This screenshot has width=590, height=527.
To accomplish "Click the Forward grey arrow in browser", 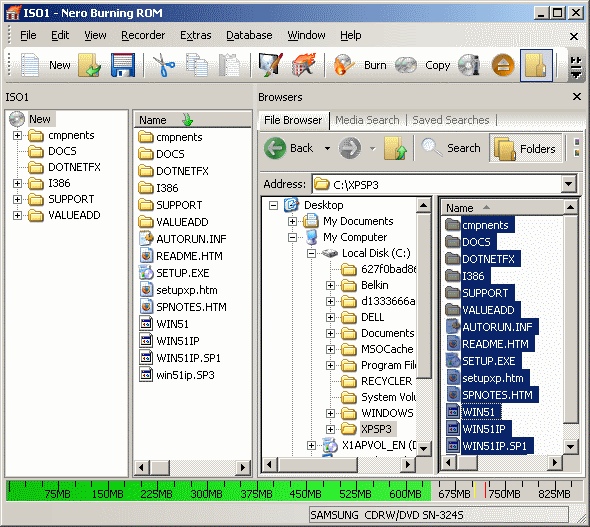I will click(350, 148).
